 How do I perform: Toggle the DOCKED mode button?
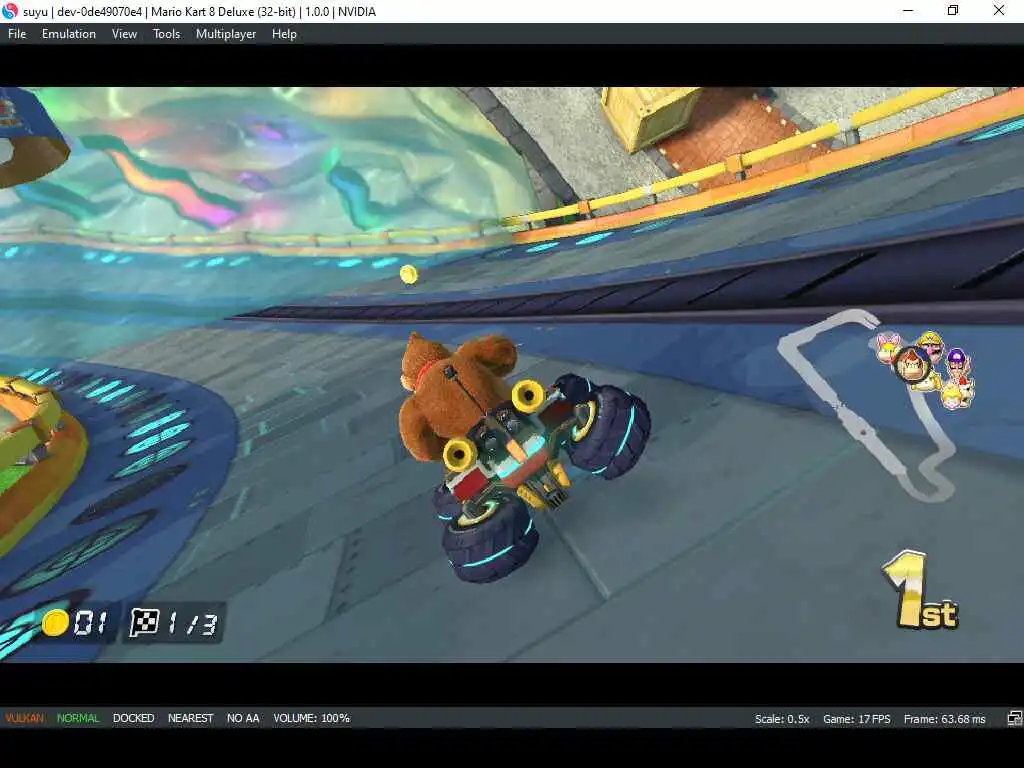pos(133,718)
